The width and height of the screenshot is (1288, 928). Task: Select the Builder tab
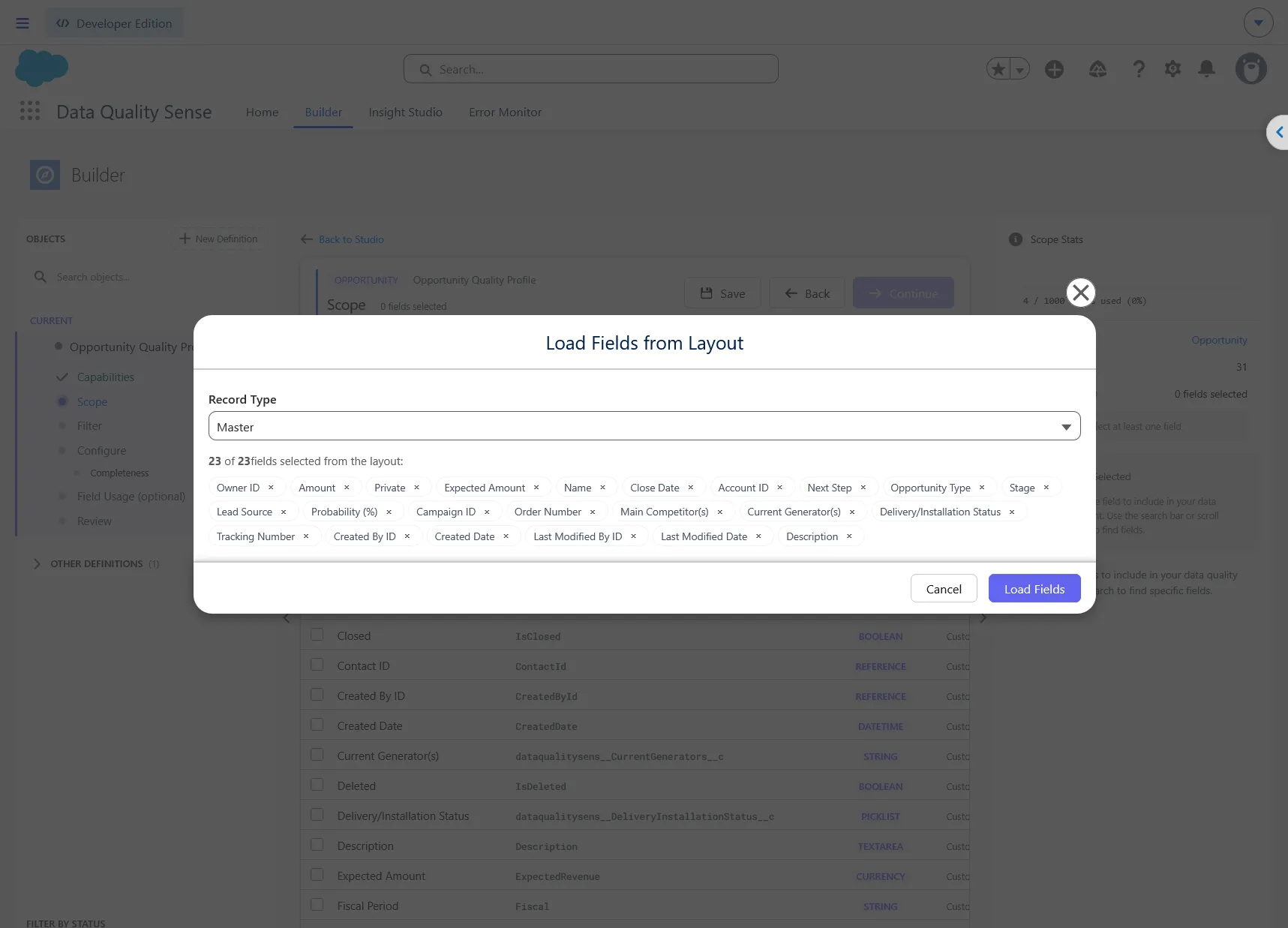coord(323,112)
